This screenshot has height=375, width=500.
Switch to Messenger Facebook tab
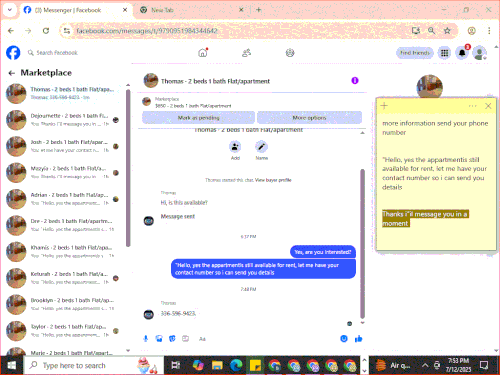pyautogui.click(x=75, y=10)
